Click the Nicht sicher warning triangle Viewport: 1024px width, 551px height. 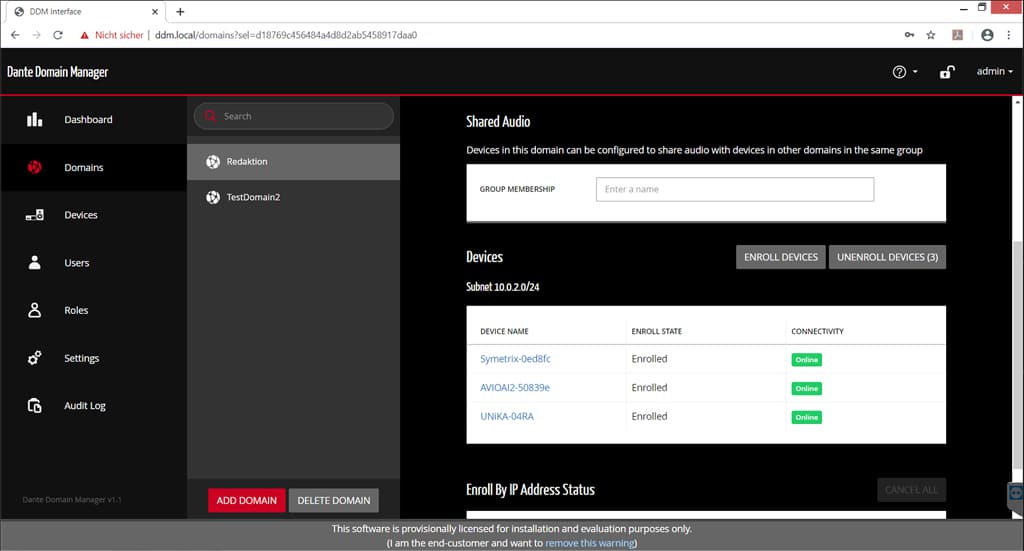tap(84, 35)
